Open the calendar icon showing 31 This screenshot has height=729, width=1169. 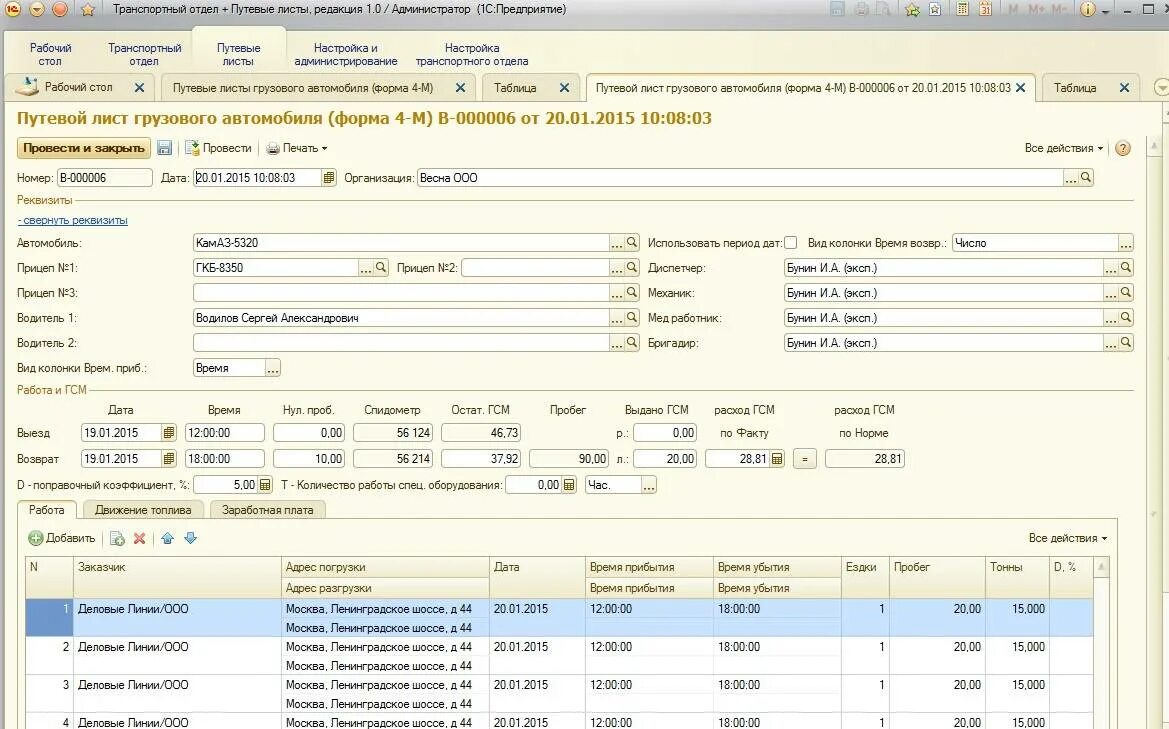(x=985, y=10)
